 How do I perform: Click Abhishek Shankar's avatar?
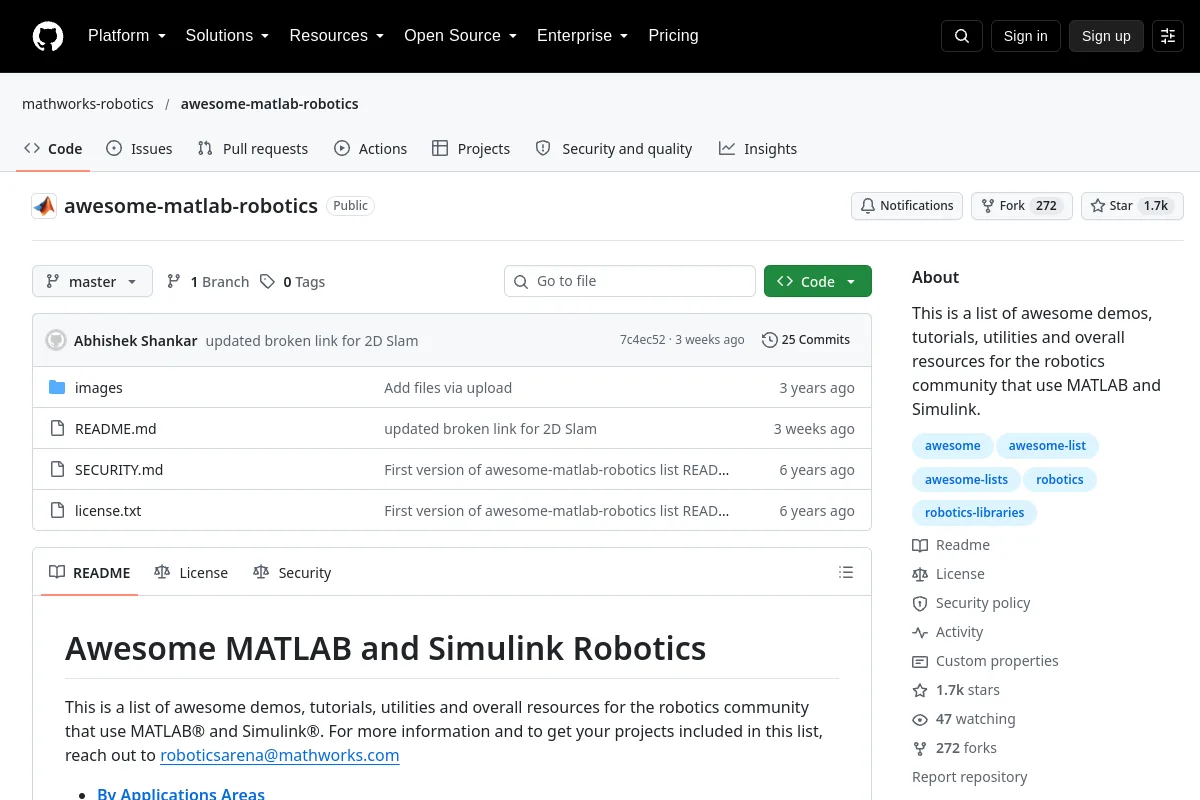point(56,340)
